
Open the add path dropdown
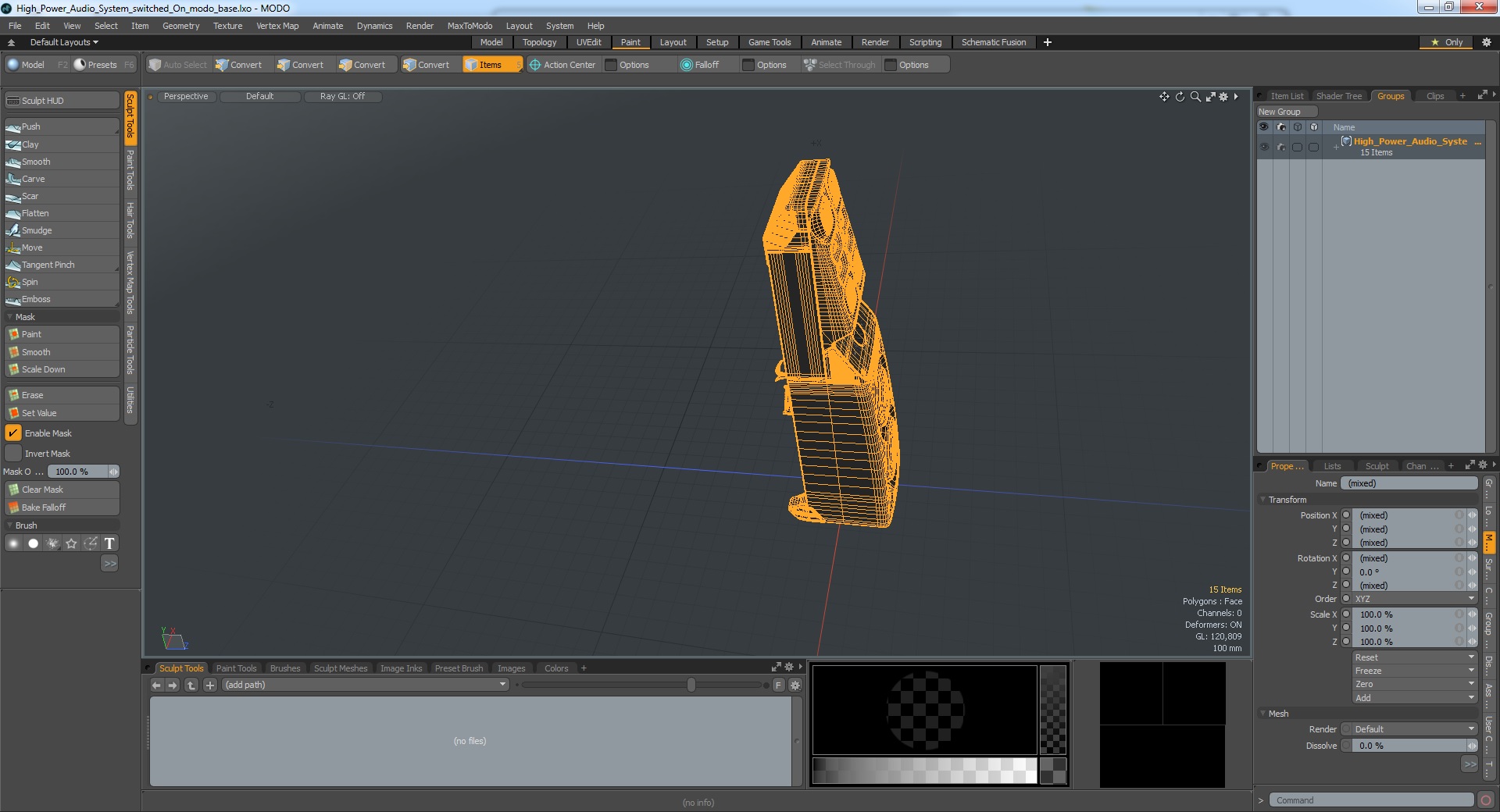coord(366,685)
